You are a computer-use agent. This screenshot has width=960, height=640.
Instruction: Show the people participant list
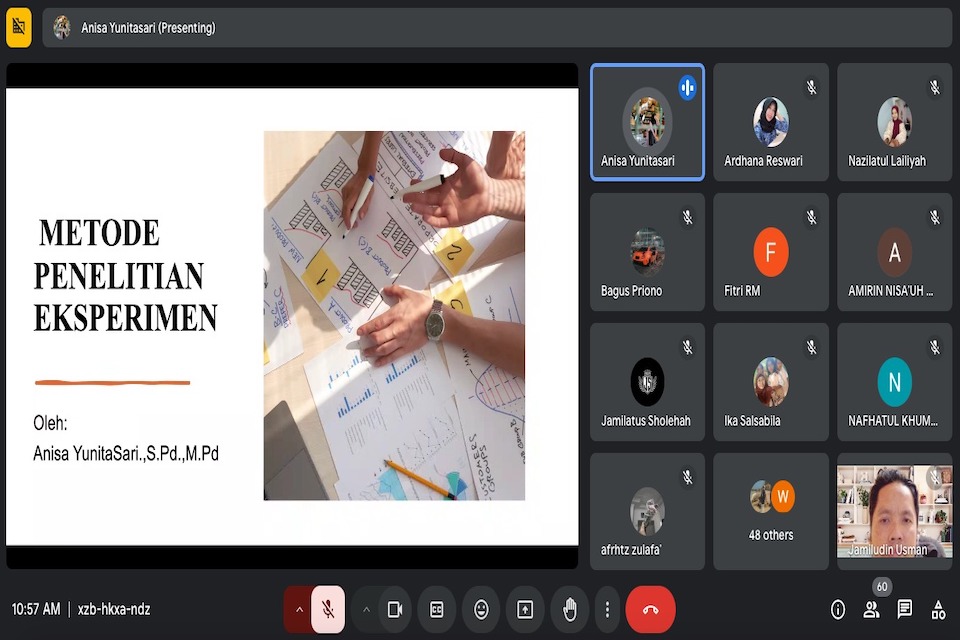(x=871, y=610)
